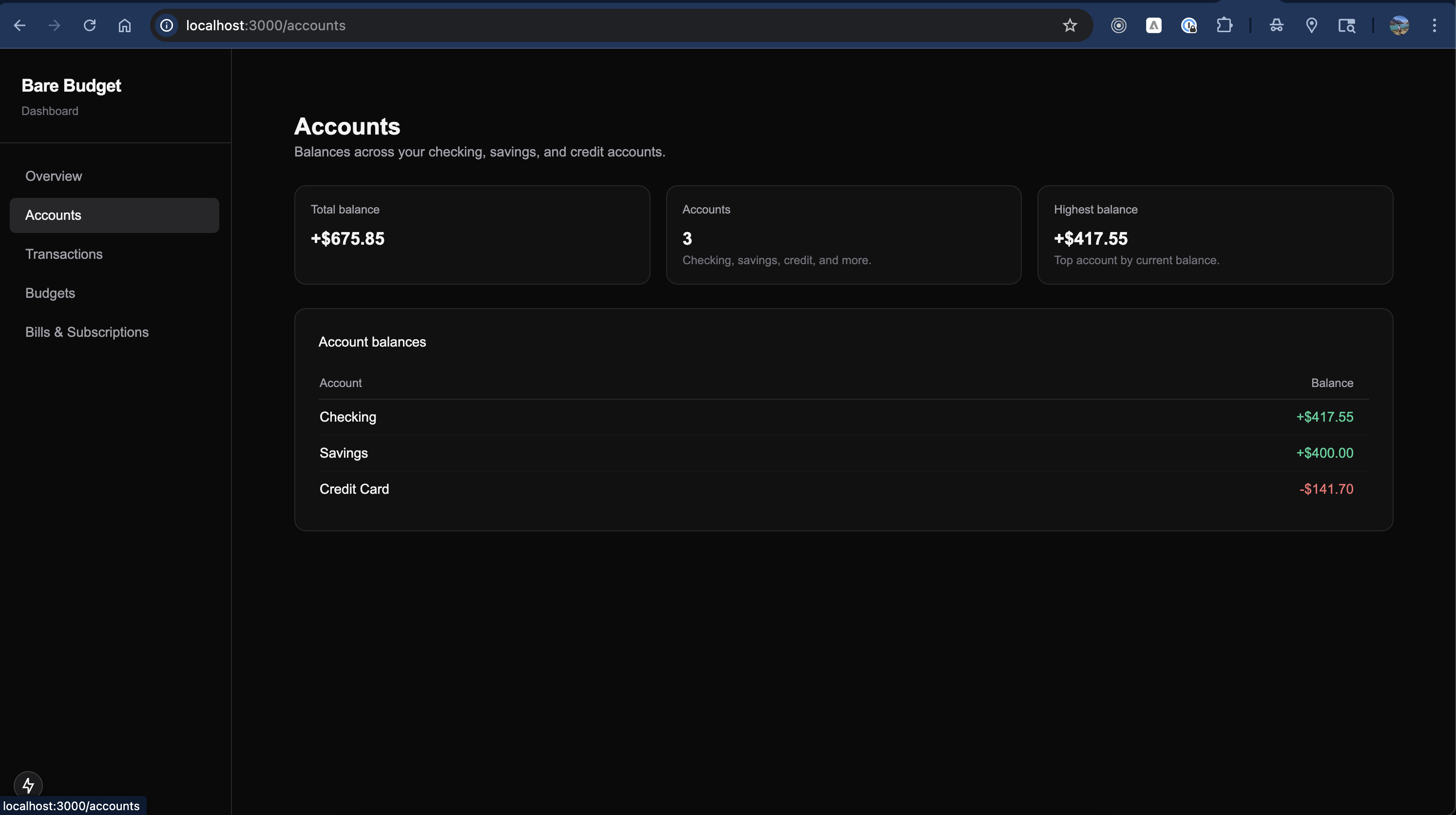Open the Chrome three-dot menu
This screenshot has width=1456, height=815.
click(1434, 25)
